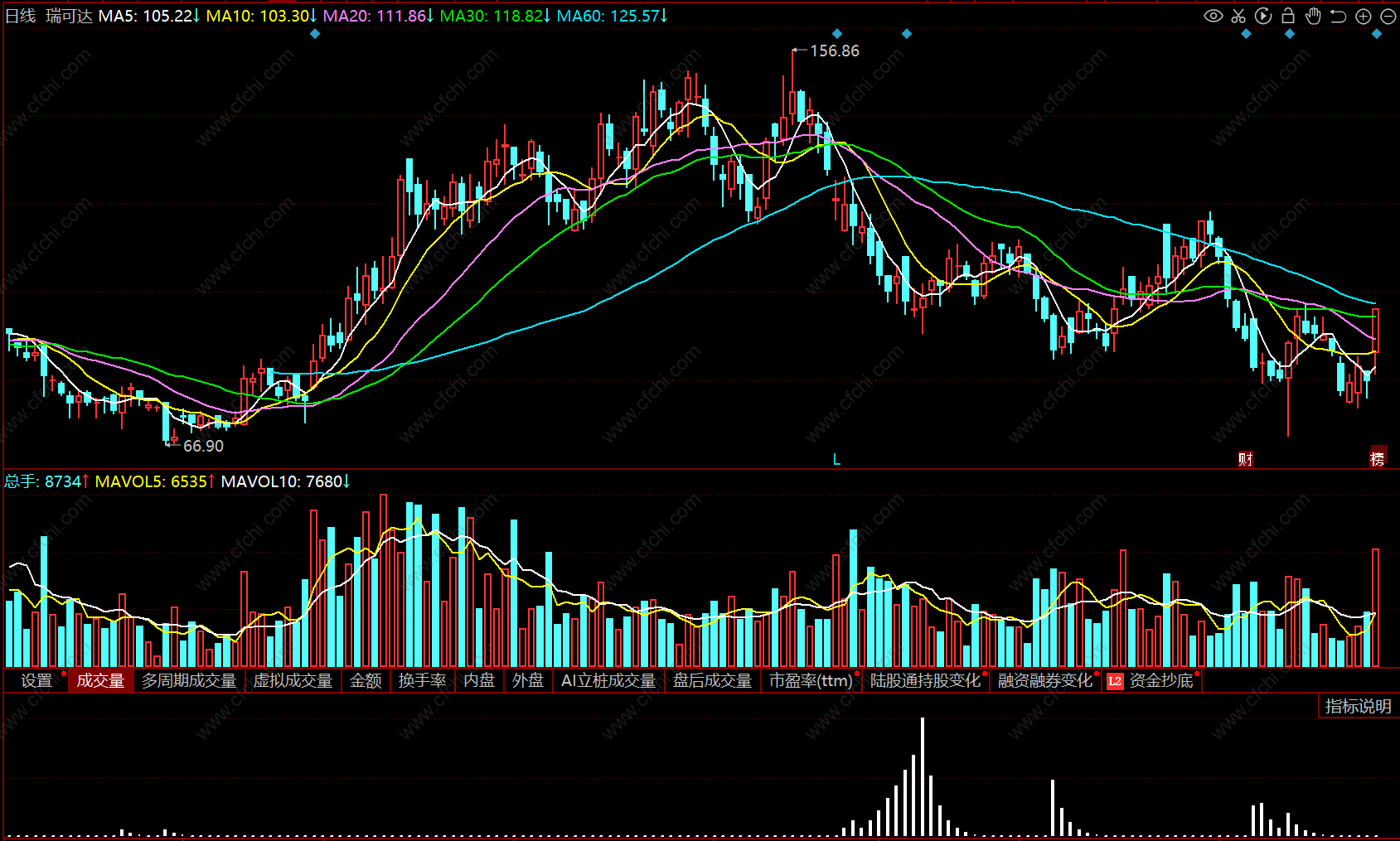Select 市盈率(ttm) indicator tab
1400x841 pixels.
[811, 680]
